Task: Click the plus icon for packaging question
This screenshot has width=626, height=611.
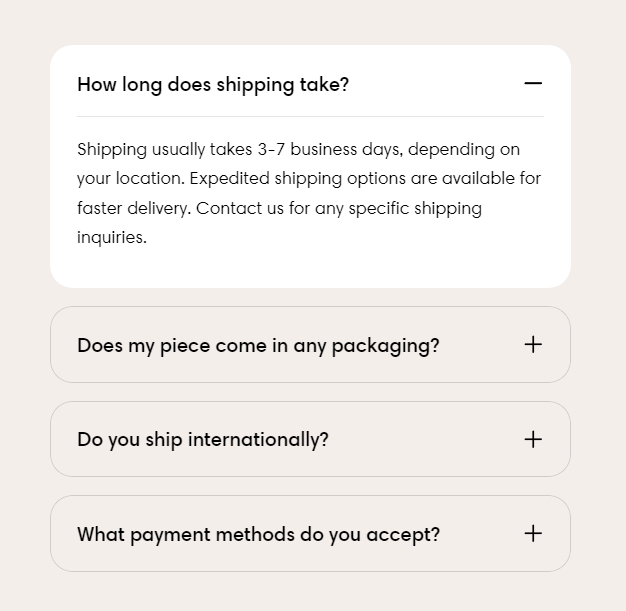Action: click(533, 344)
